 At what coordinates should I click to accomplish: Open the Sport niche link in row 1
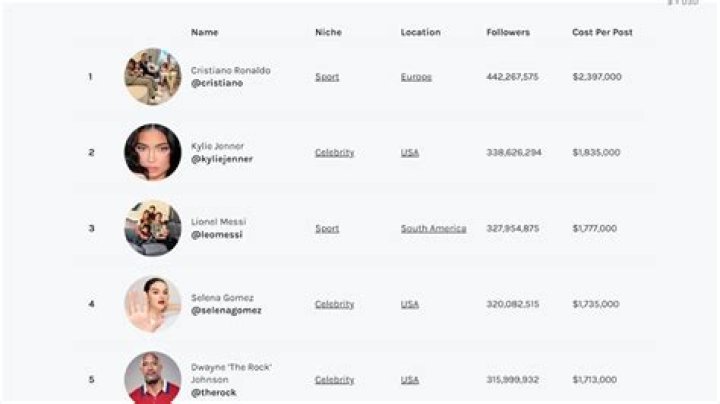point(327,77)
